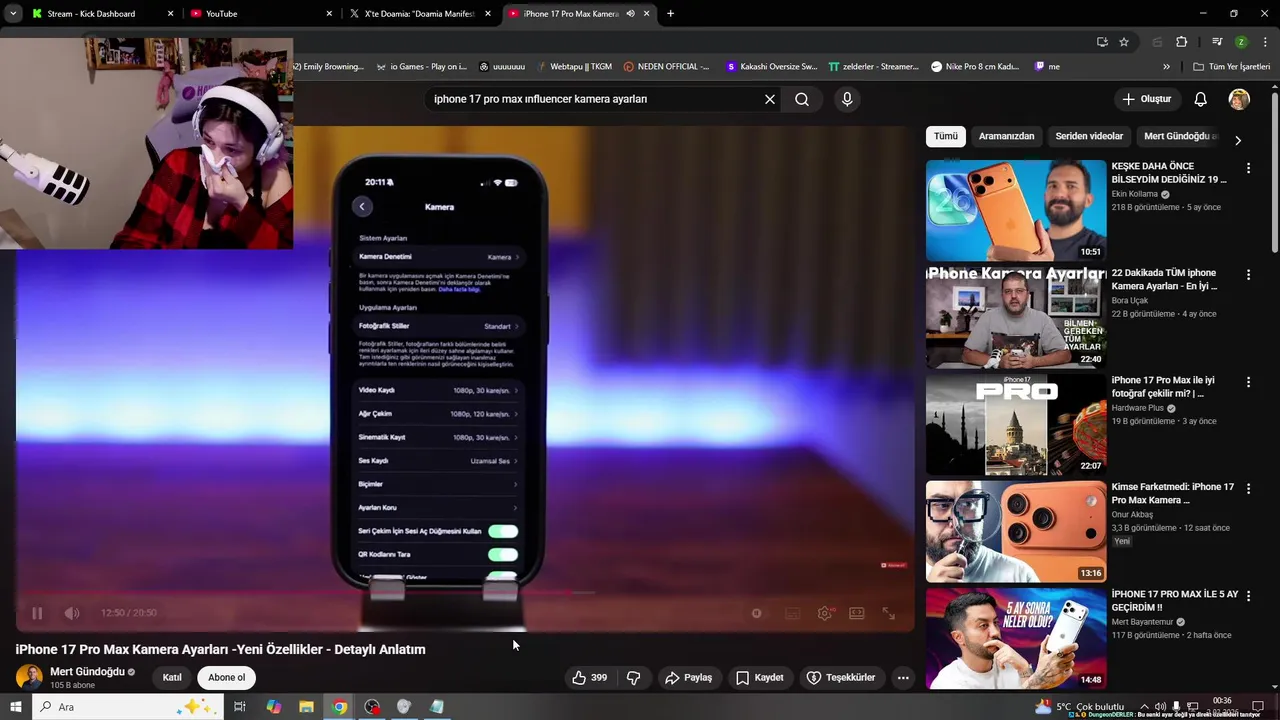Switch to theater mode in the player
The image size is (1280, 720).
pos(857,613)
